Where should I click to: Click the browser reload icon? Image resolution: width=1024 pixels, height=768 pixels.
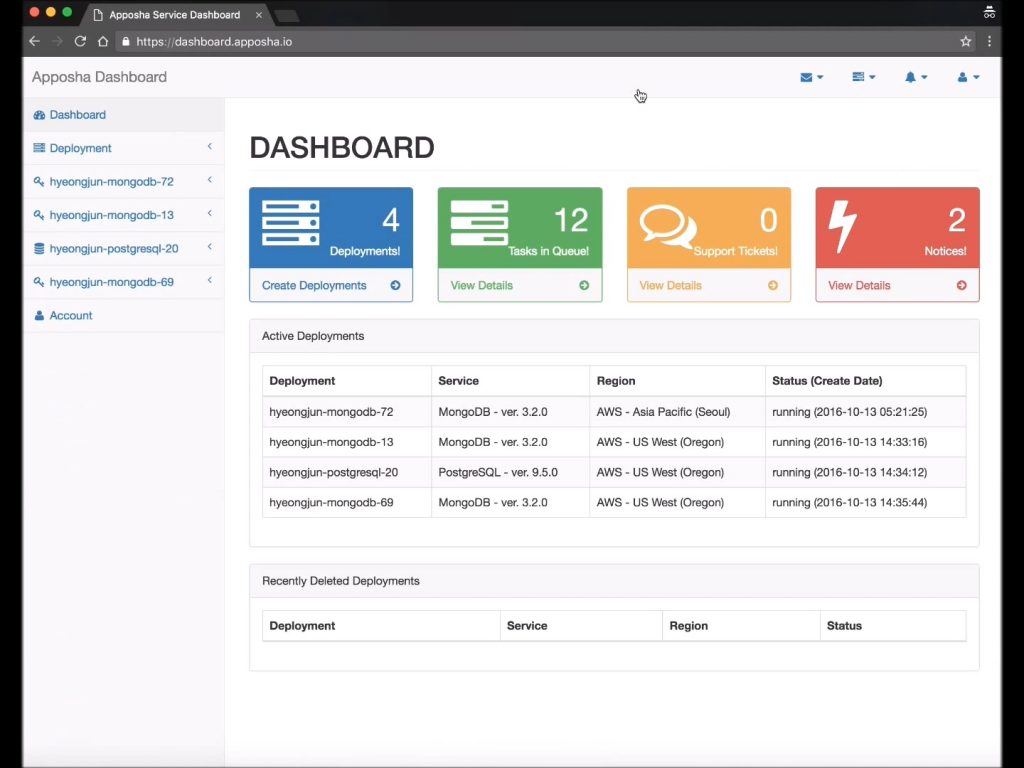tap(80, 41)
